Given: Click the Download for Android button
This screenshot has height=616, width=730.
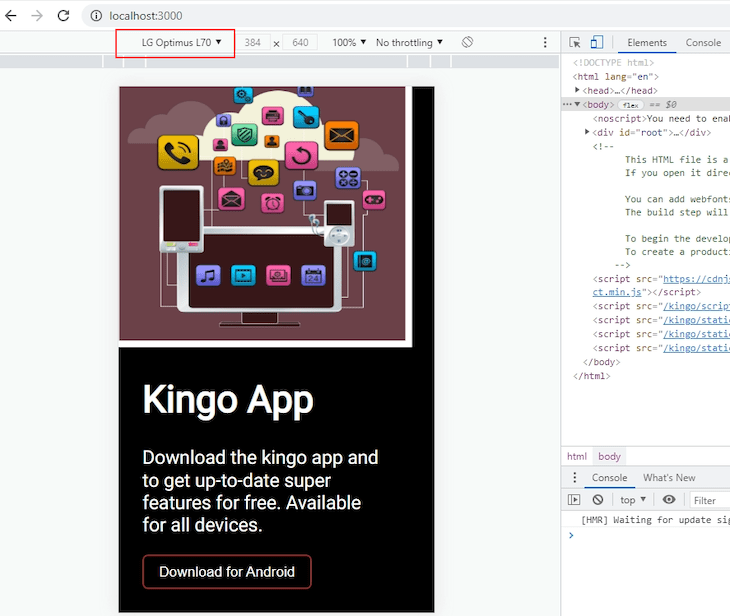Looking at the screenshot, I should pyautogui.click(x=227, y=571).
